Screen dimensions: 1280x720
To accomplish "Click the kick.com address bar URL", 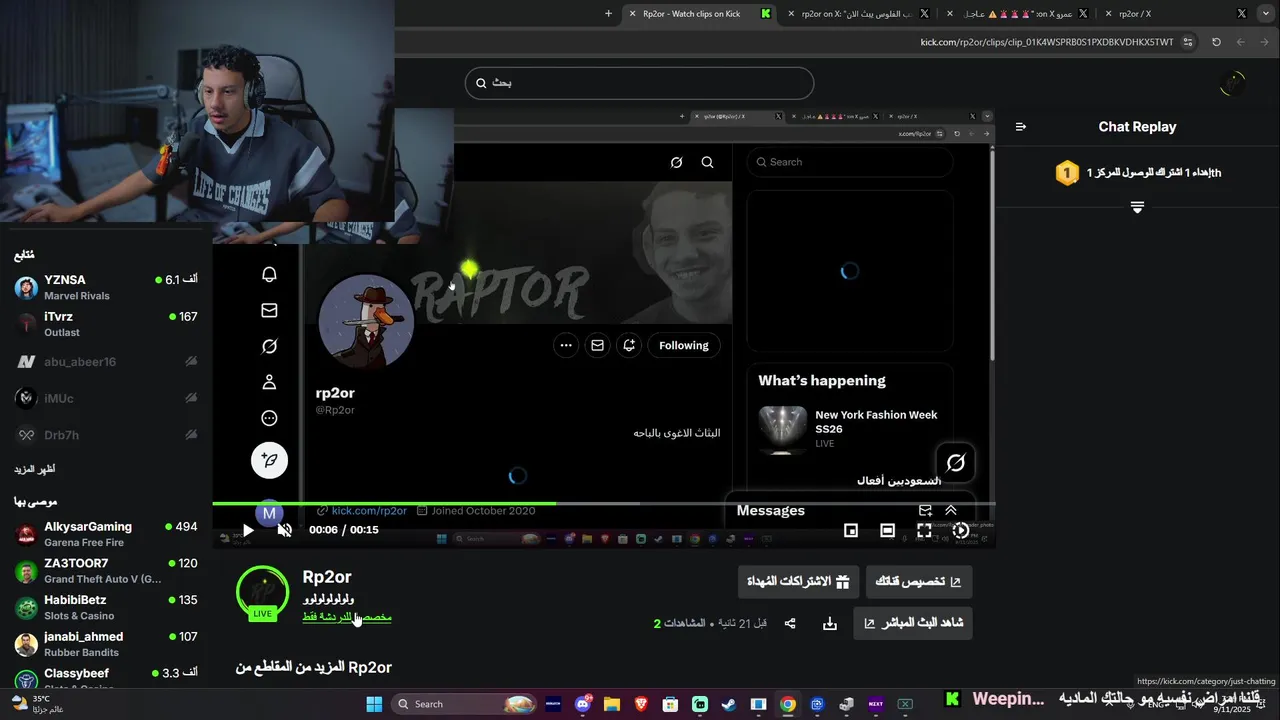I will [1047, 42].
